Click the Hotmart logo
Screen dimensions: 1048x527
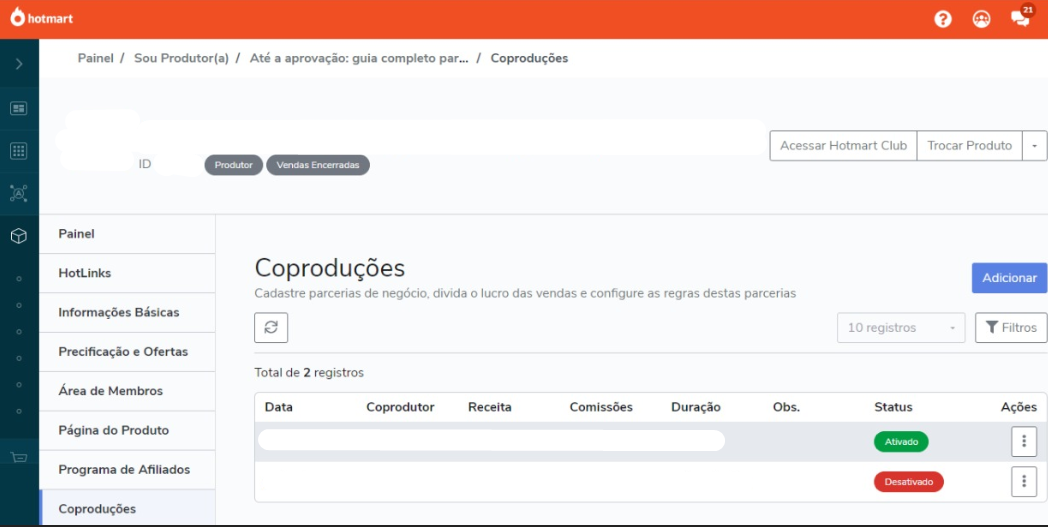point(41,18)
